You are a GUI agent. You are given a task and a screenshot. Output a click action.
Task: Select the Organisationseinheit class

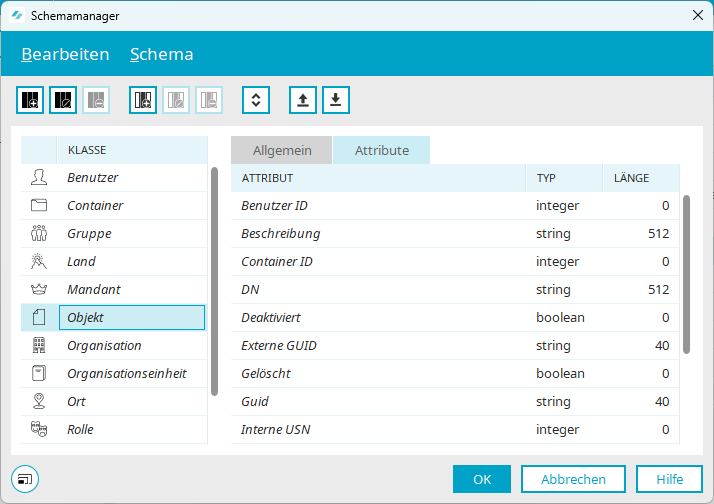[126, 374]
